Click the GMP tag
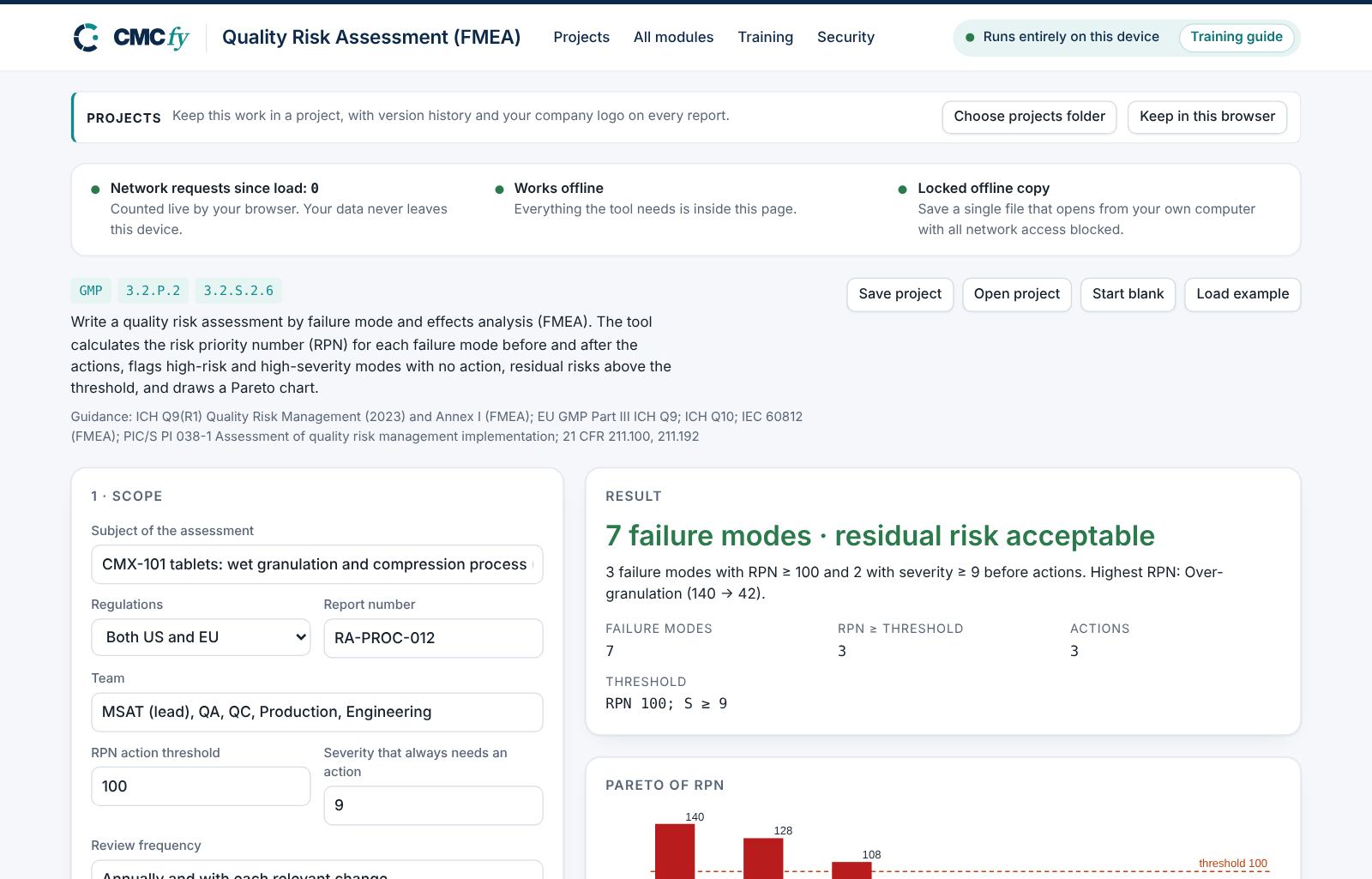Viewport: 1372px width, 879px height. tap(91, 291)
